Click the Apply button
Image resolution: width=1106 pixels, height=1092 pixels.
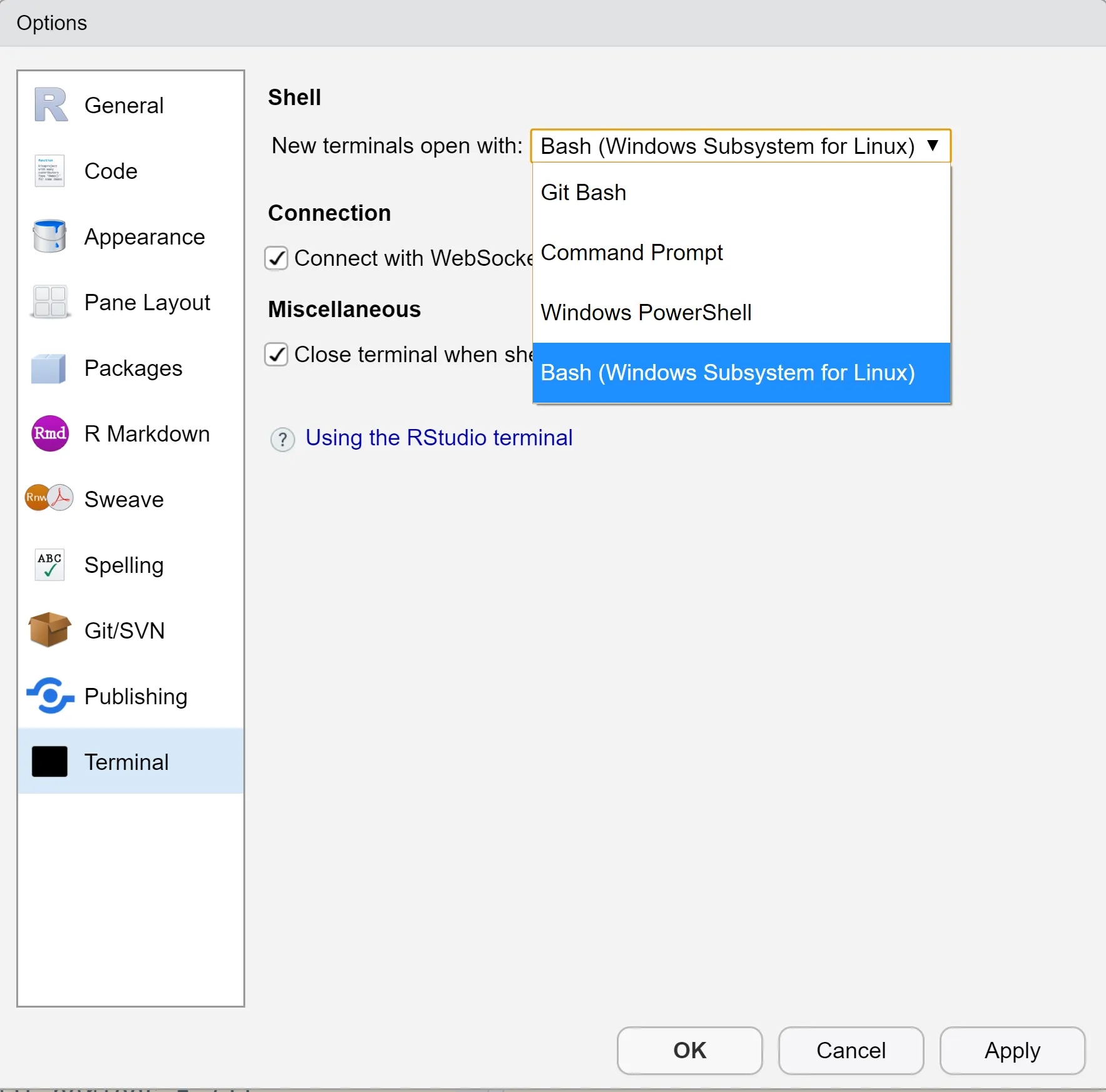(x=1012, y=1051)
